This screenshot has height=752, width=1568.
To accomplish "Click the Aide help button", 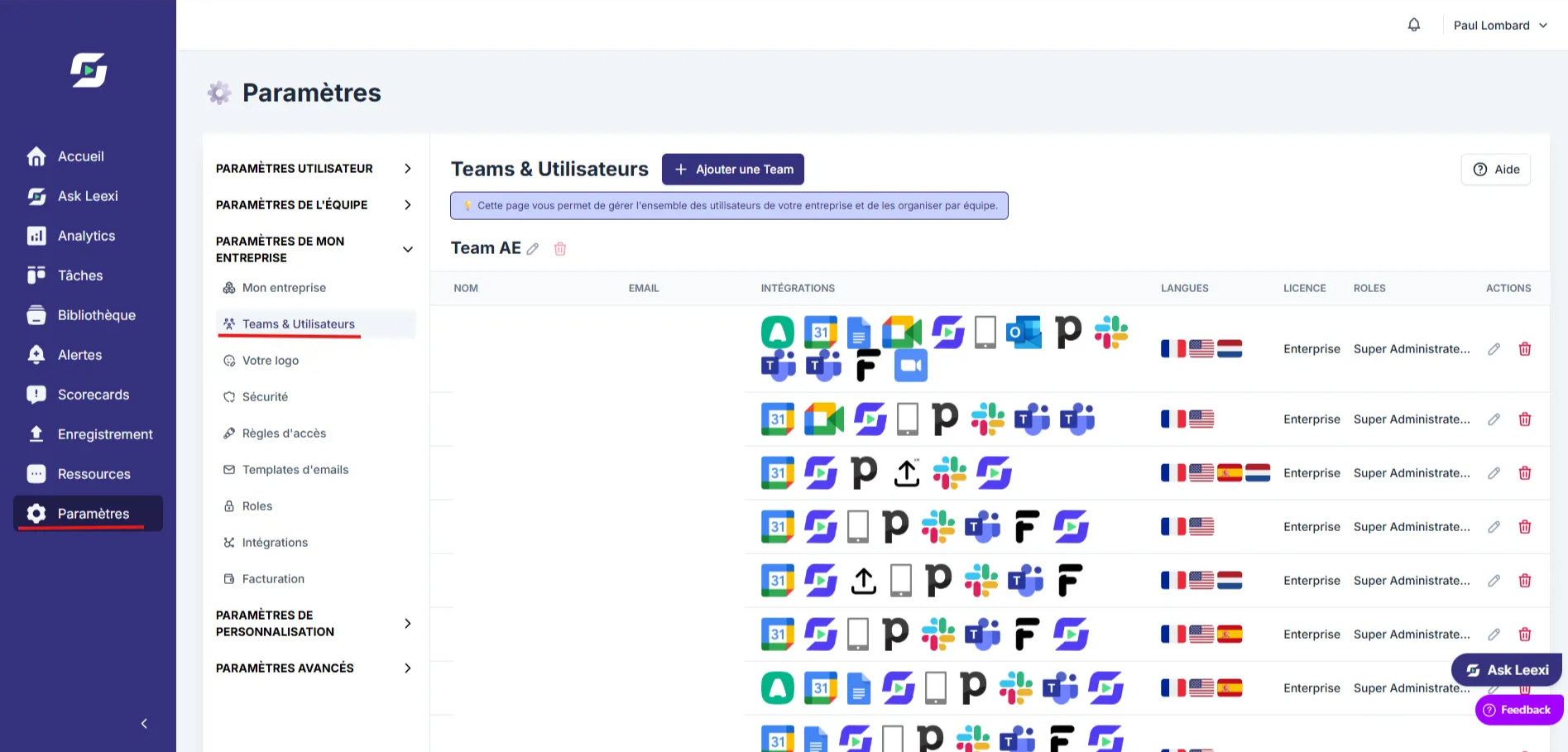I will [1496, 170].
